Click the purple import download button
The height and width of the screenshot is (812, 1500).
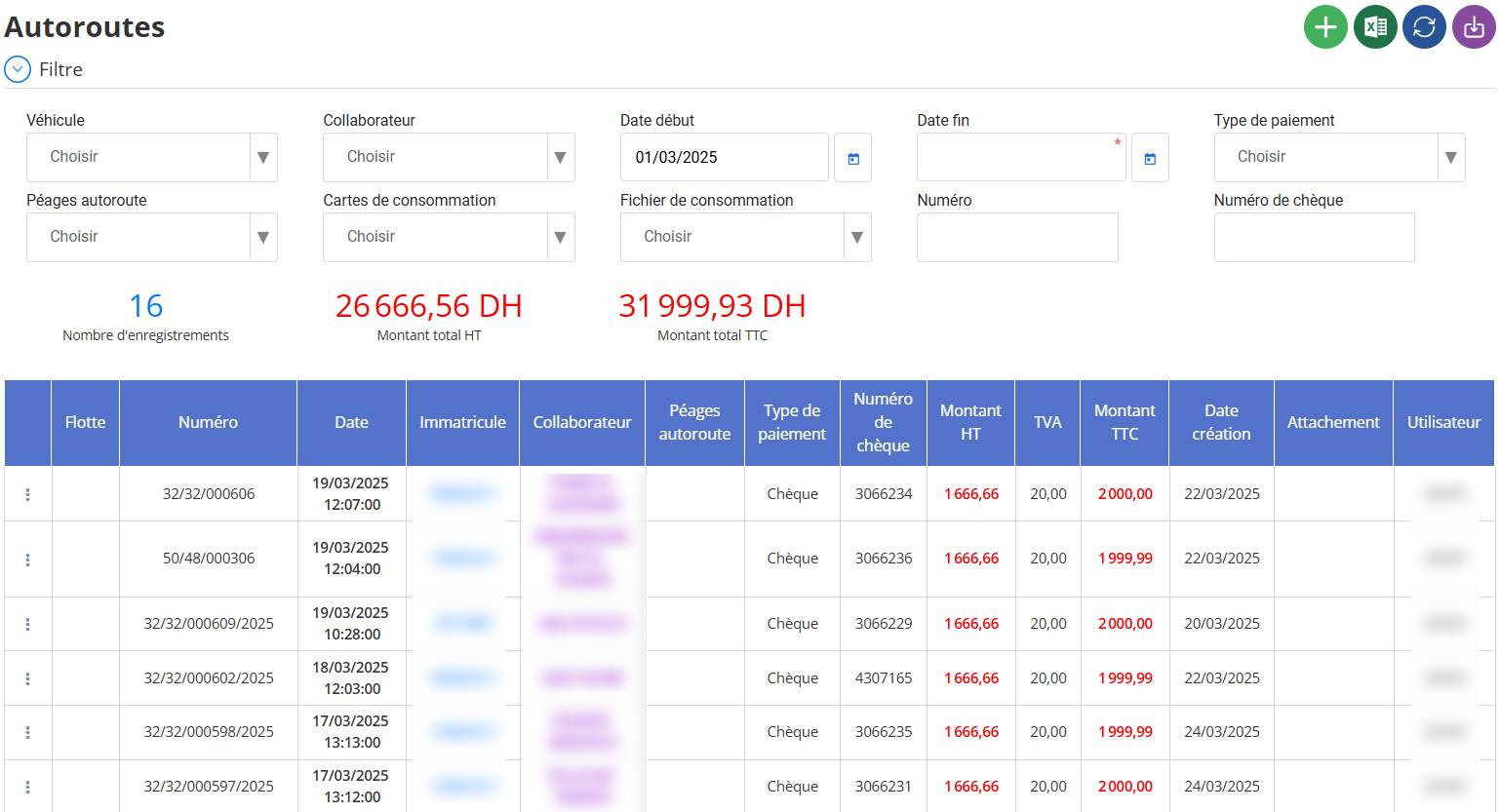tap(1474, 26)
